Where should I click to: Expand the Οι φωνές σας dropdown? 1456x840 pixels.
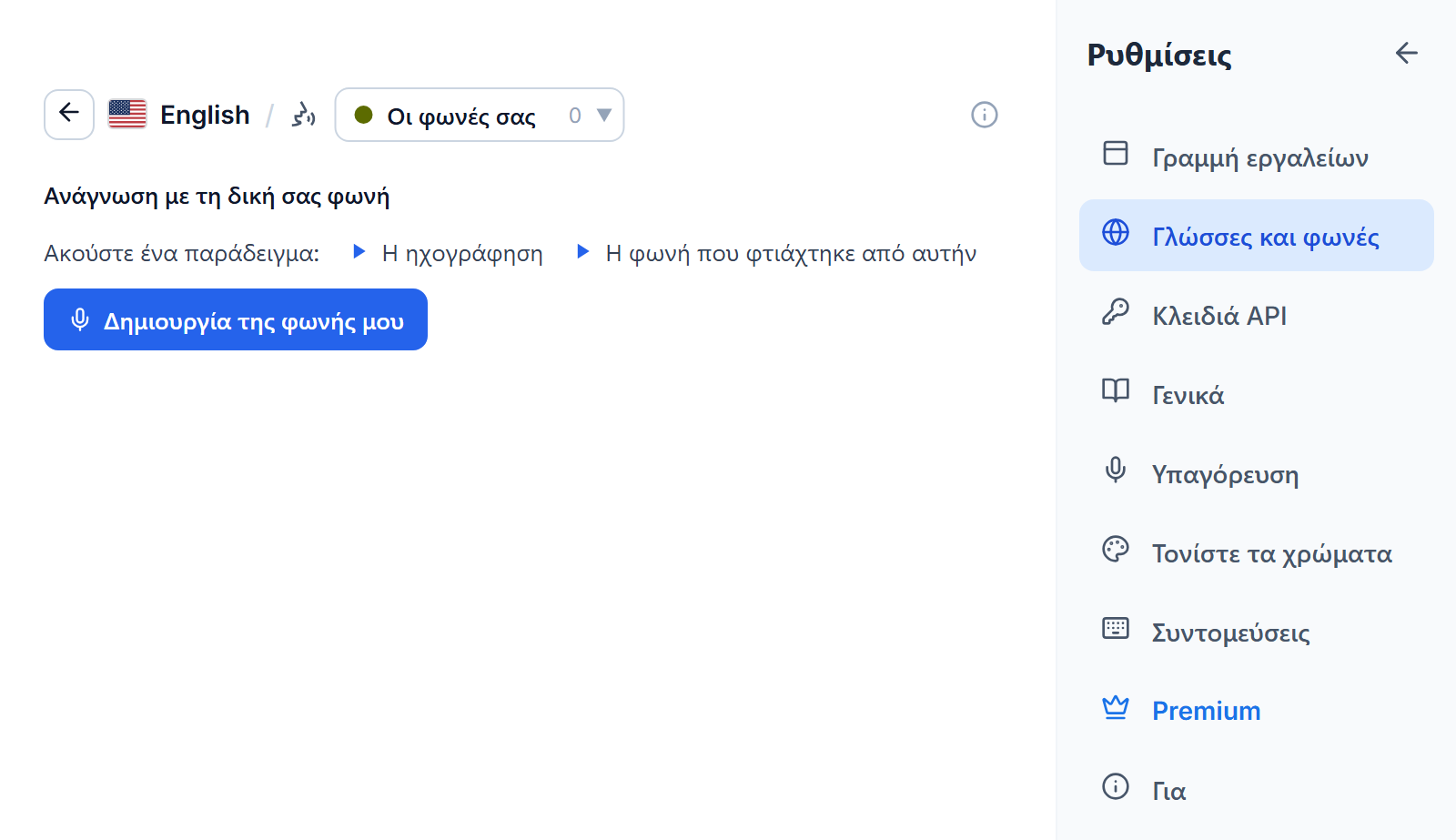coord(480,115)
